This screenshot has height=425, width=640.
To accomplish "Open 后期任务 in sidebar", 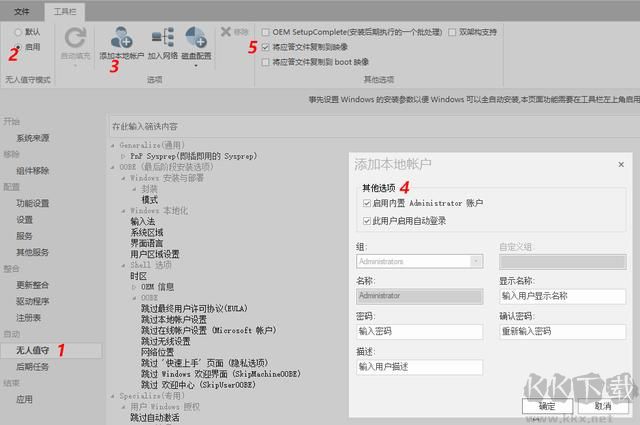I will [x=33, y=367].
